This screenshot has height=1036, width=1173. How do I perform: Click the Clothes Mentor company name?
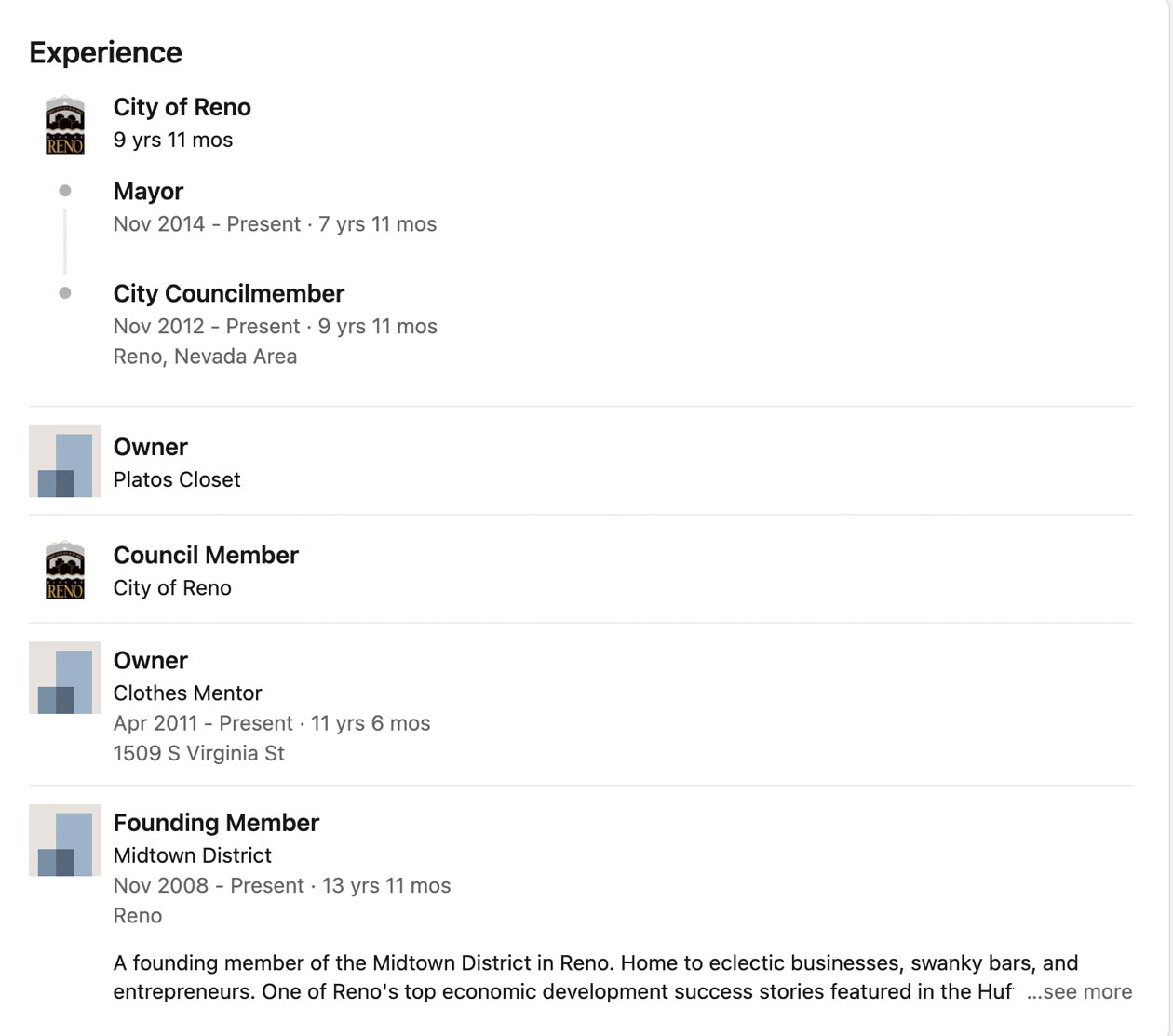pyautogui.click(x=188, y=693)
